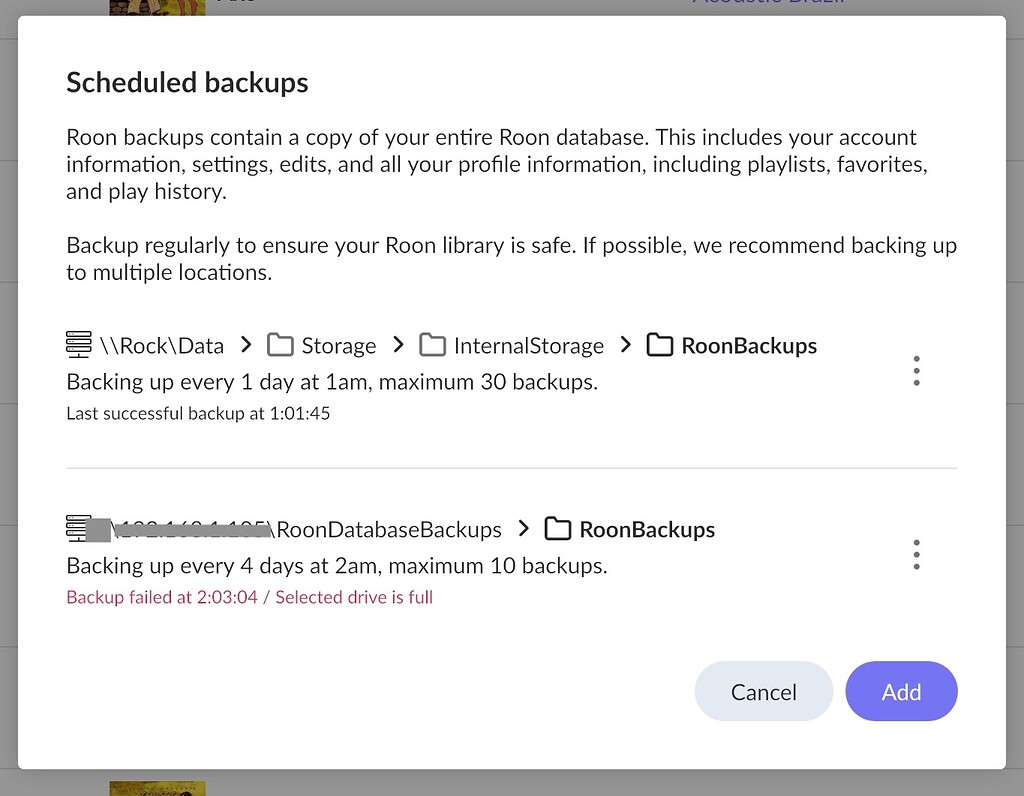Click the RoonBackups folder icon on first backup path

point(660,344)
